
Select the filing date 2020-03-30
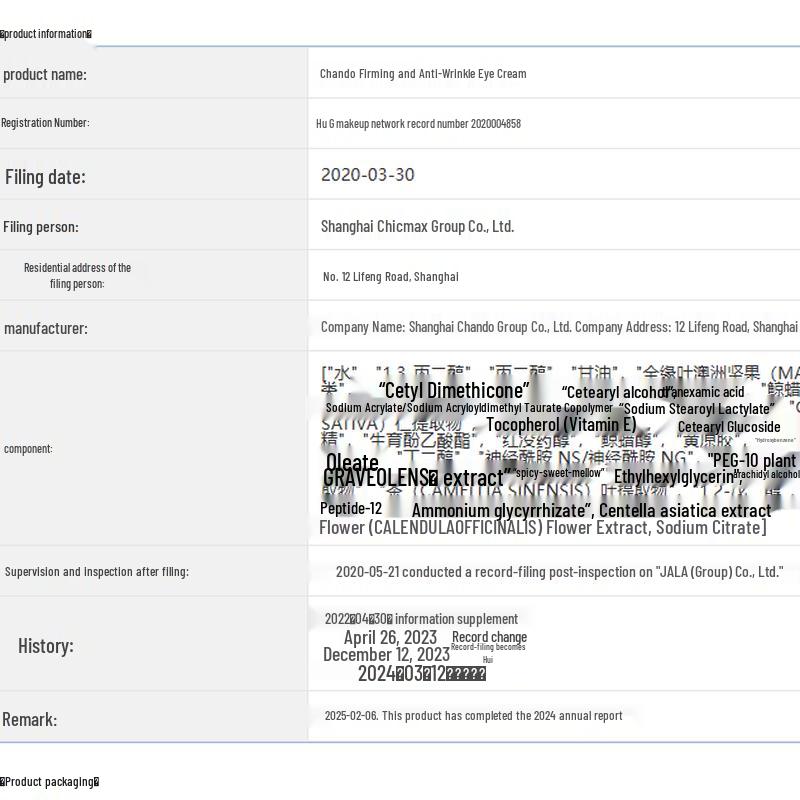[367, 175]
